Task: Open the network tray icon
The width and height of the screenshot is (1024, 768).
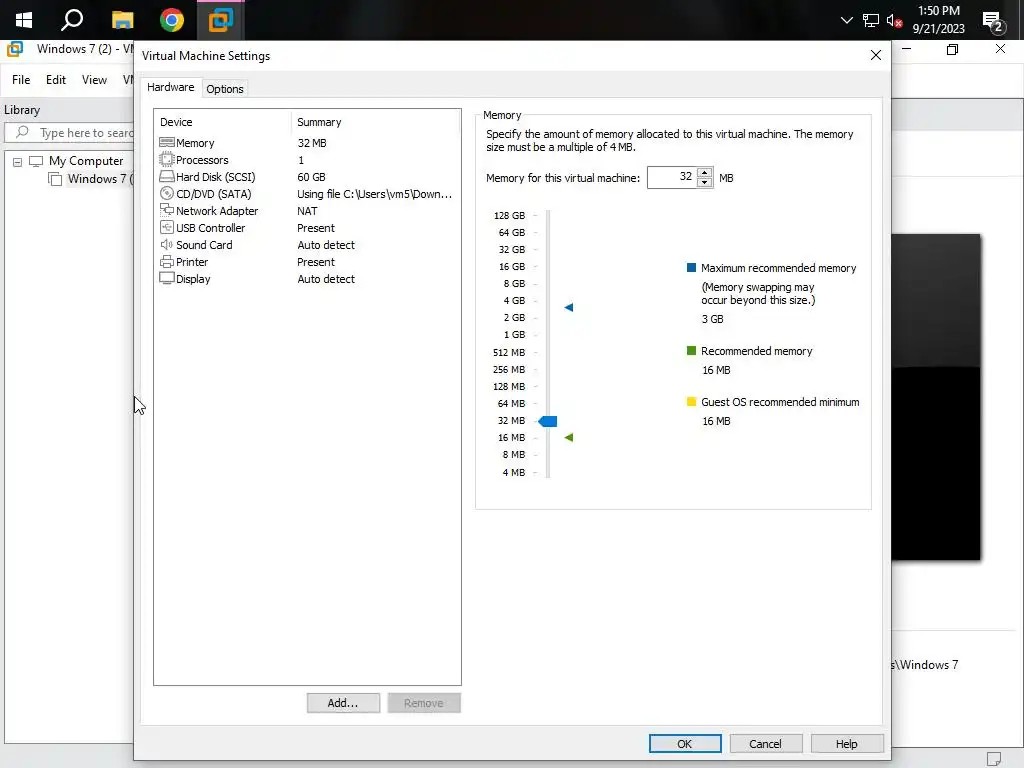Action: point(871,20)
